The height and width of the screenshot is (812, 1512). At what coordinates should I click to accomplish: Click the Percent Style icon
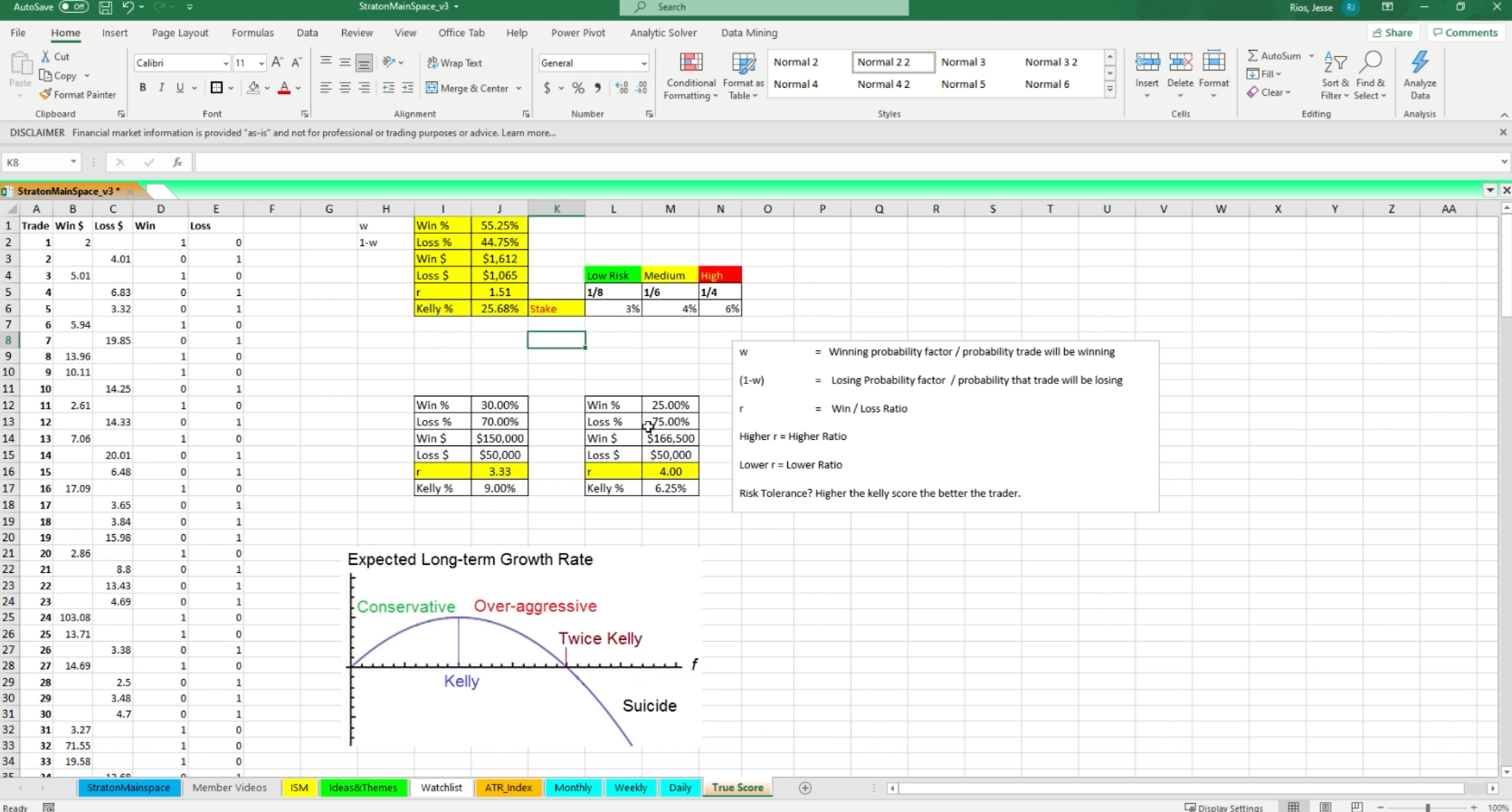click(x=578, y=88)
